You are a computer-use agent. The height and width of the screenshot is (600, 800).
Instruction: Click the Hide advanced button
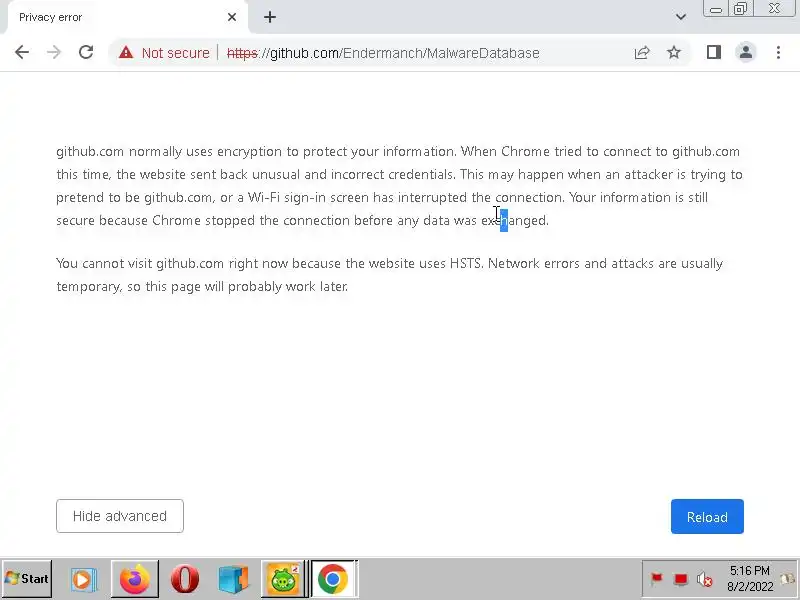pyautogui.click(x=120, y=516)
